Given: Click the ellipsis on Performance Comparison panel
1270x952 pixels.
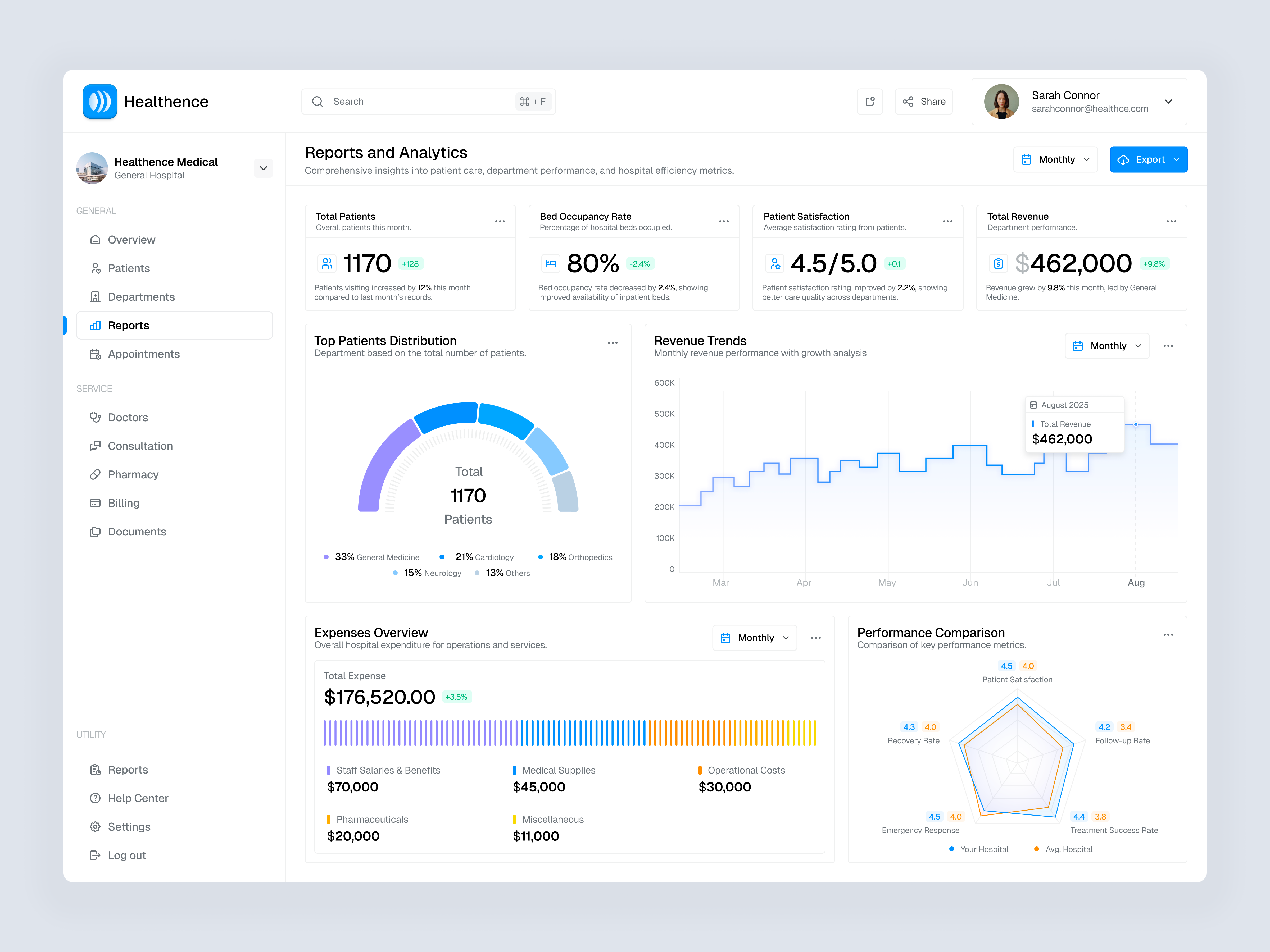Looking at the screenshot, I should point(1168,634).
